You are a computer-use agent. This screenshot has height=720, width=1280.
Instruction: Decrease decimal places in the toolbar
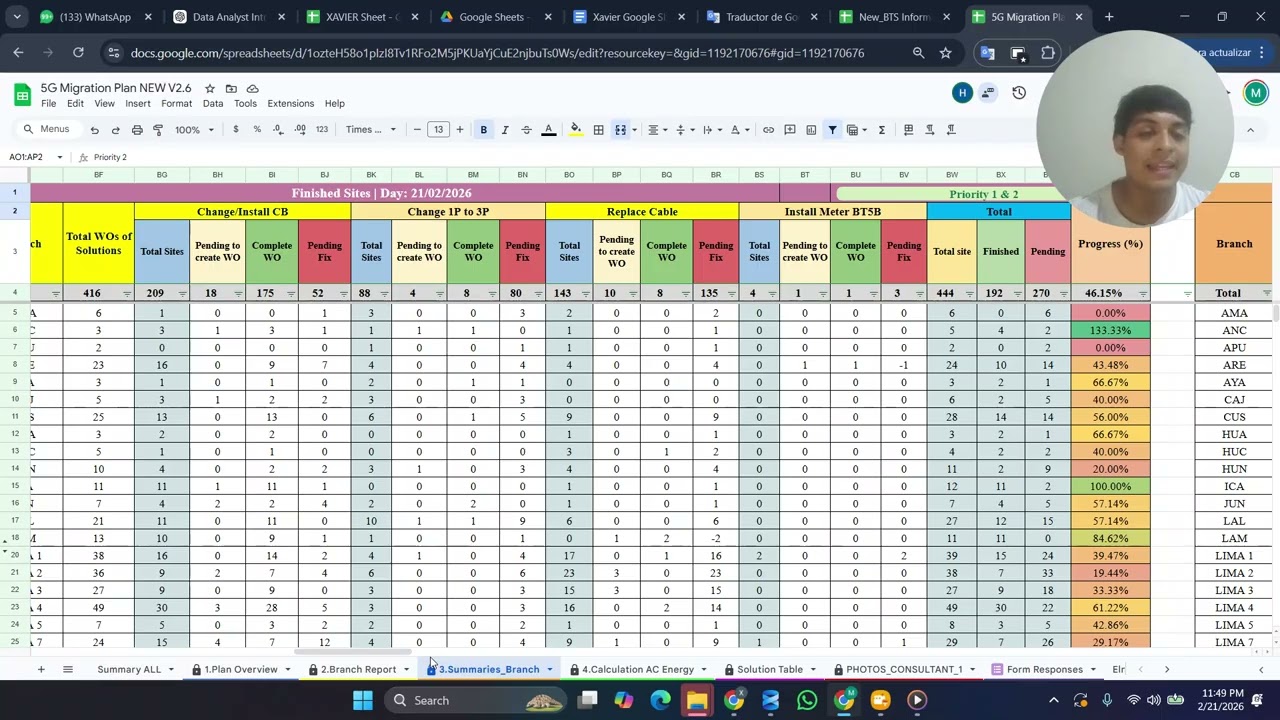277,130
